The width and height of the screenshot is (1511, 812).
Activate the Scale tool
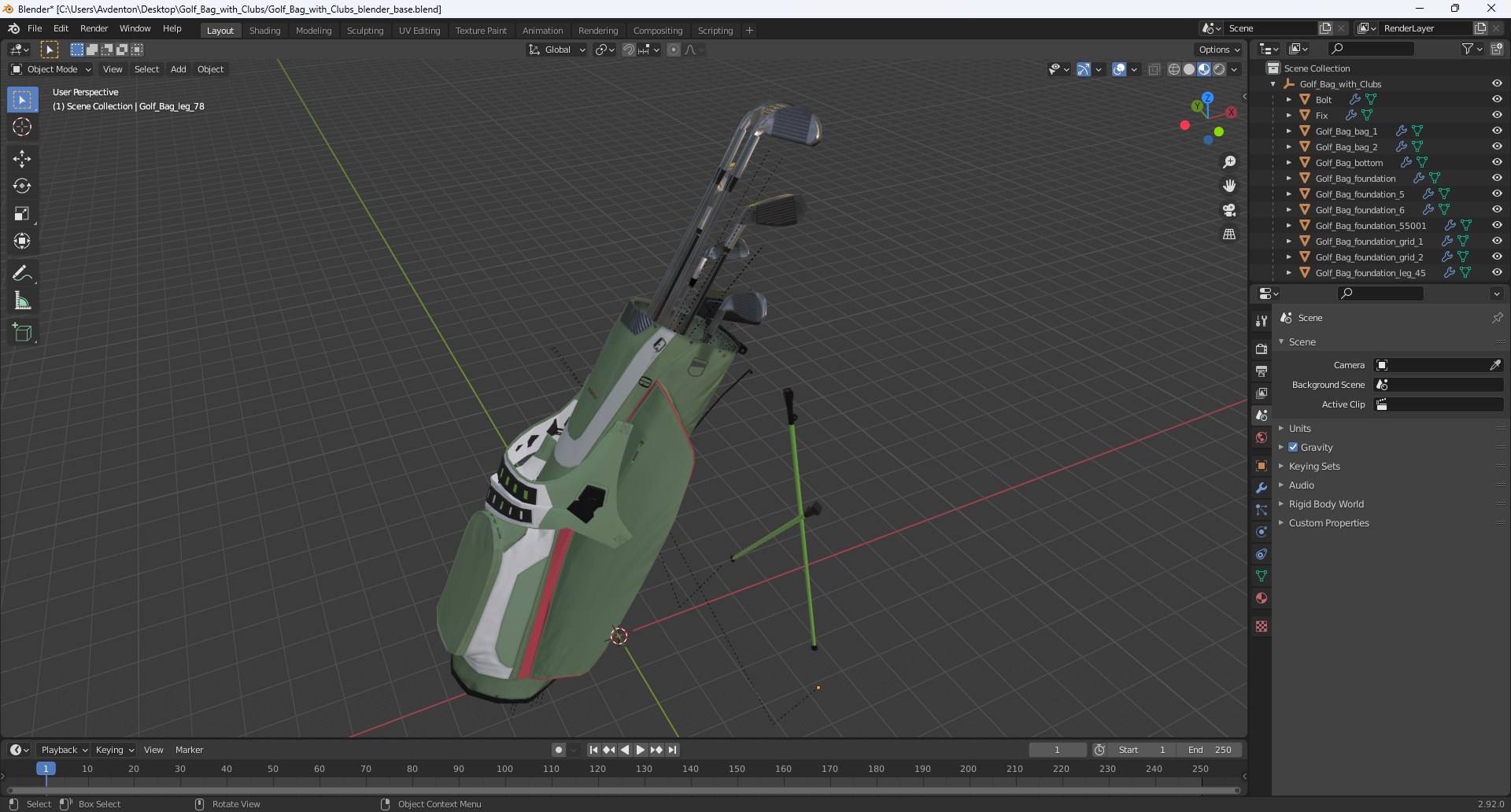click(x=22, y=213)
